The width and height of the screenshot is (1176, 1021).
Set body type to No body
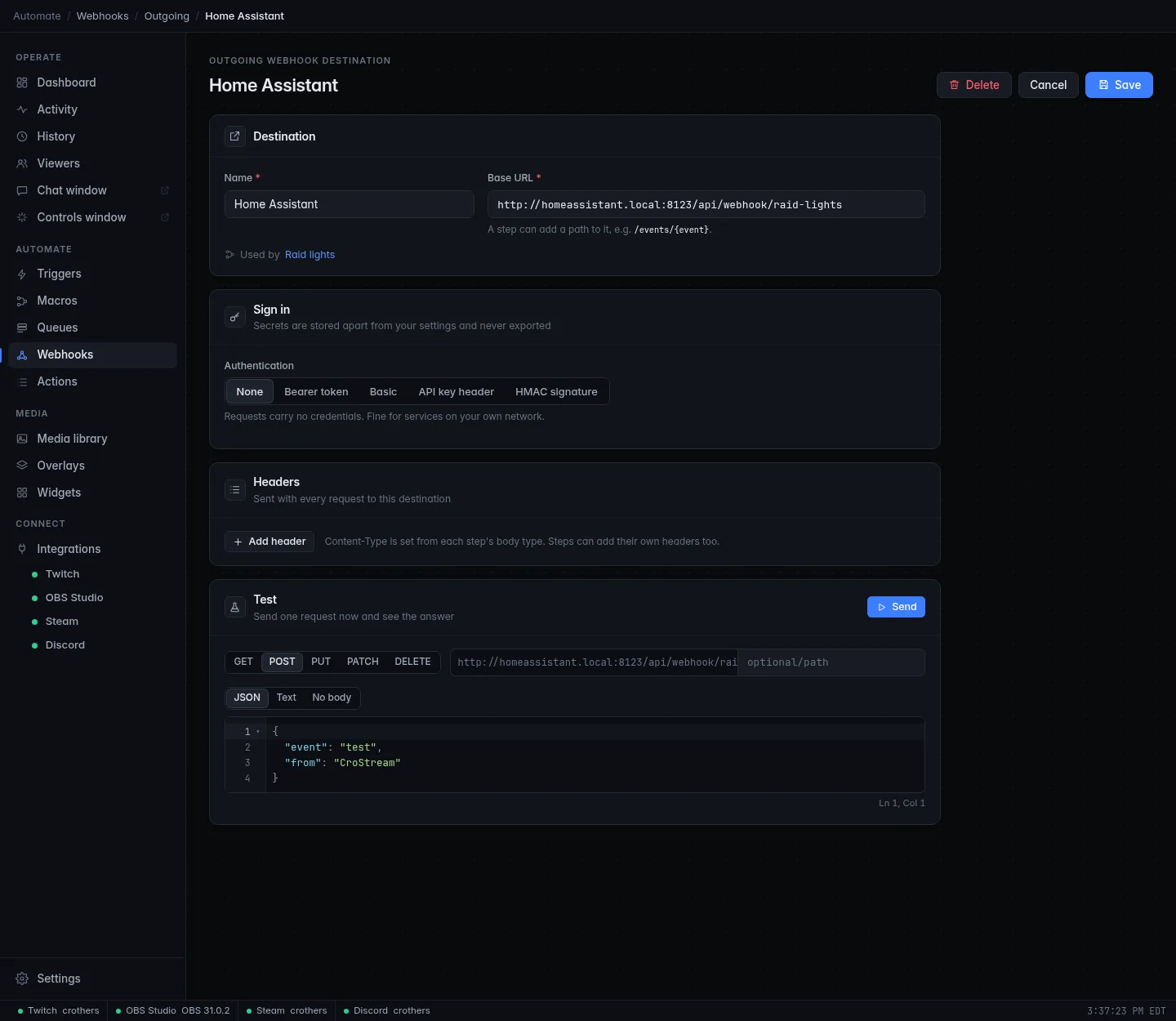(332, 698)
